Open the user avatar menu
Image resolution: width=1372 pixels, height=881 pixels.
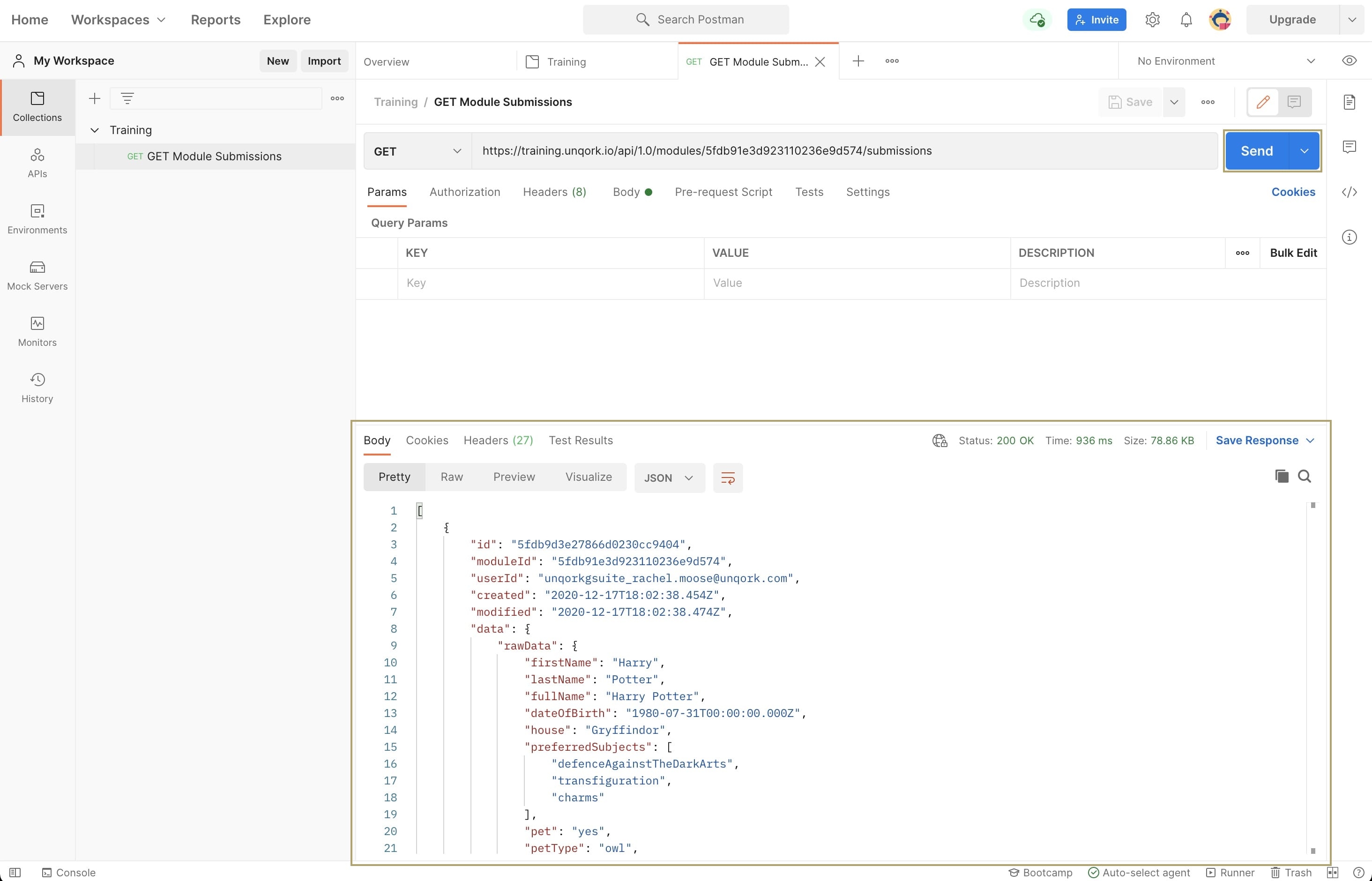(1220, 20)
